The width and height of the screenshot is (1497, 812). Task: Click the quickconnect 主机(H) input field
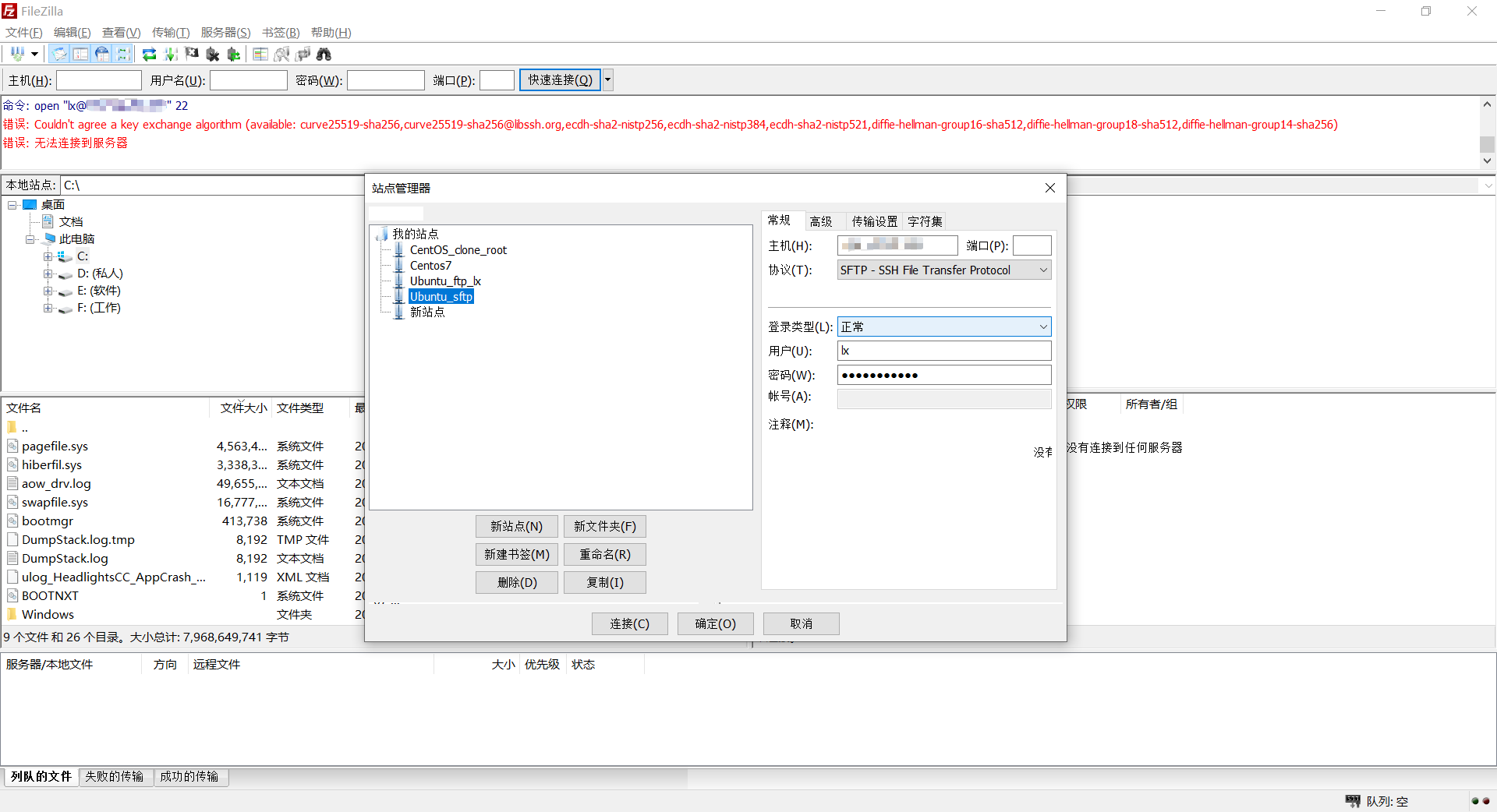[x=99, y=80]
